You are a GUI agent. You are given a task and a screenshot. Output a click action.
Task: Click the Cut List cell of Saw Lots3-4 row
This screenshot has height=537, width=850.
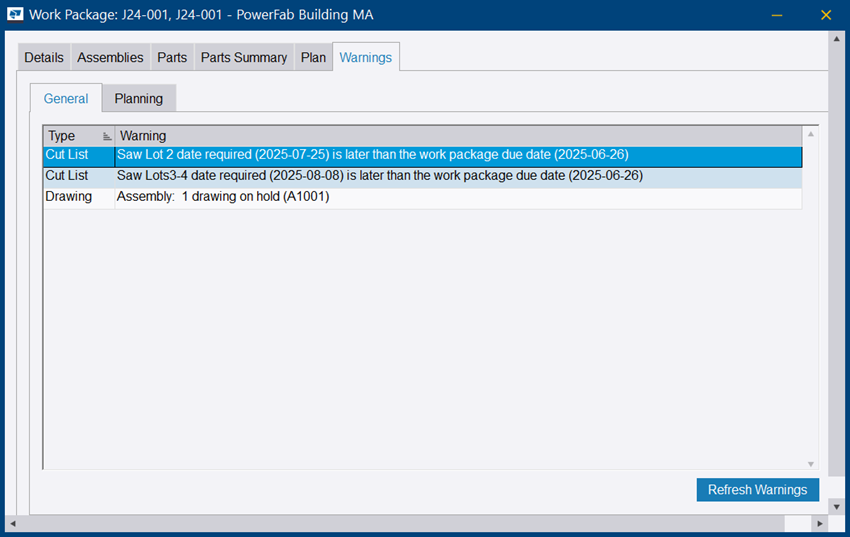click(x=79, y=177)
